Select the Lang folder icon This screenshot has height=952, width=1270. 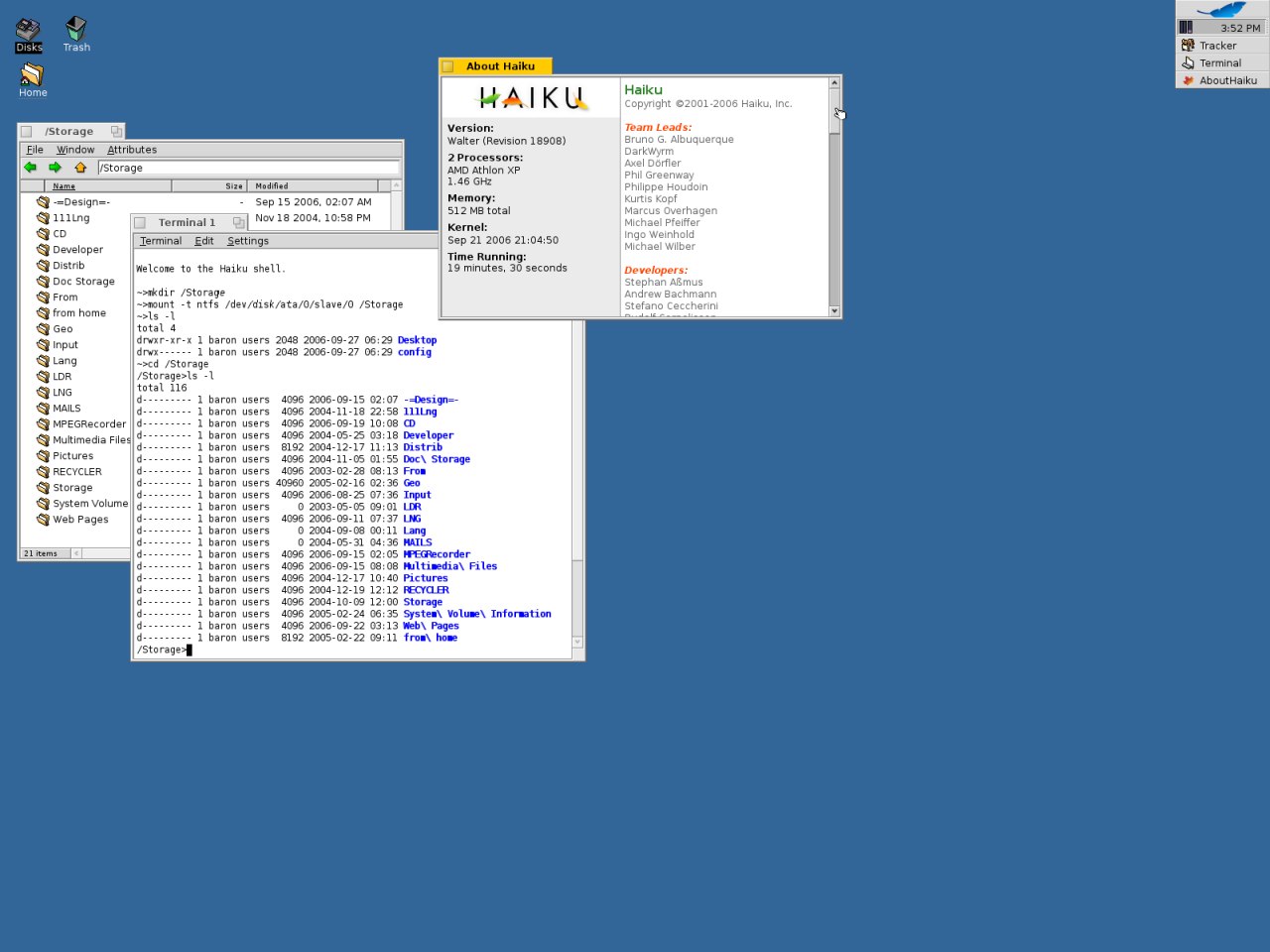43,361
